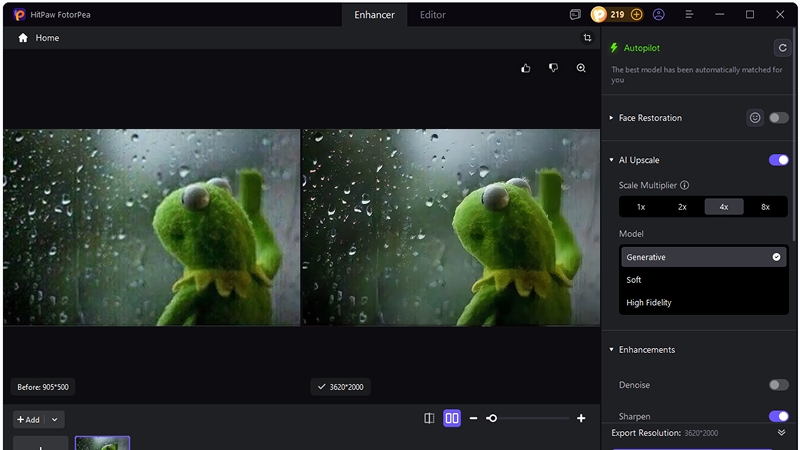Collapse the Enhancements section

click(x=611, y=349)
